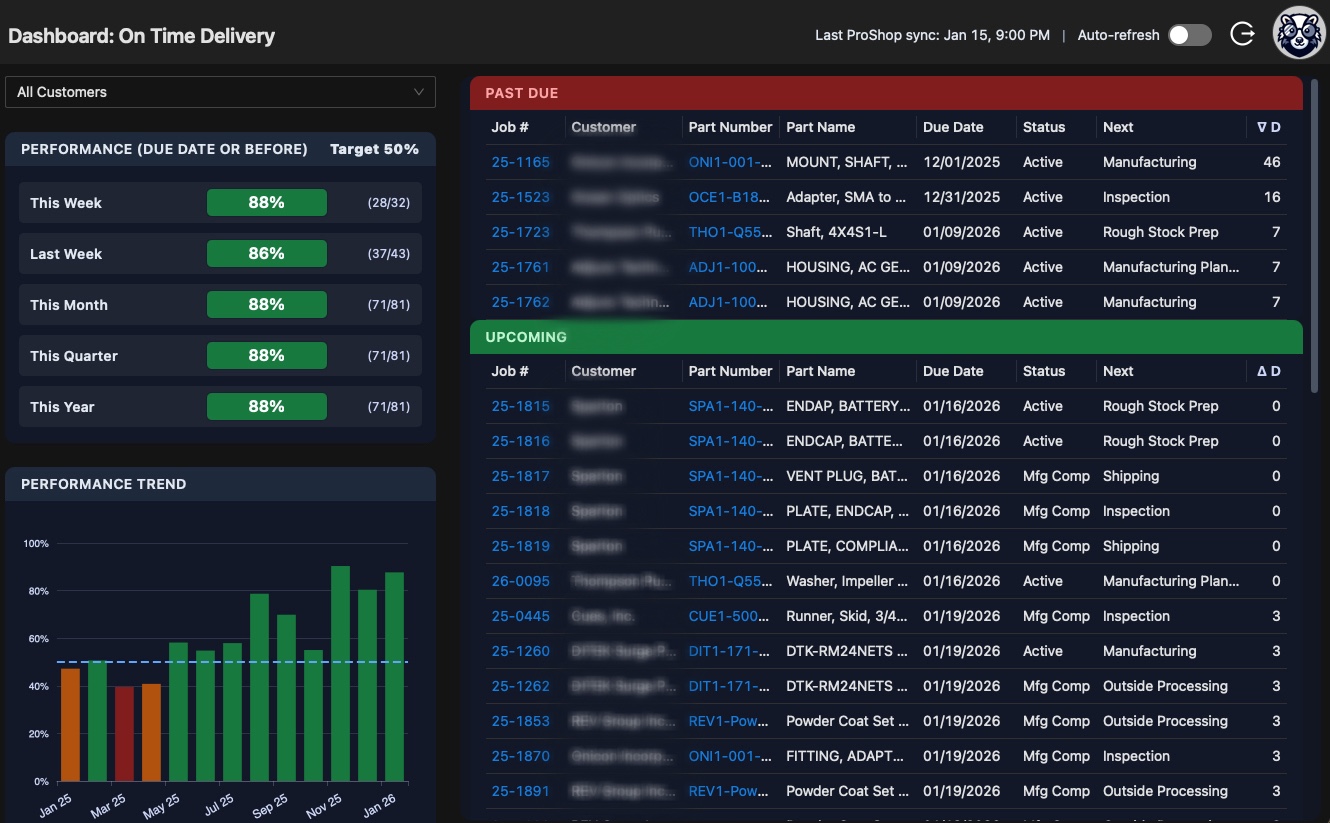Select the Nov 25 bar in trend chart
Viewport: 1330px width, 823px height.
pyautogui.click(x=340, y=673)
